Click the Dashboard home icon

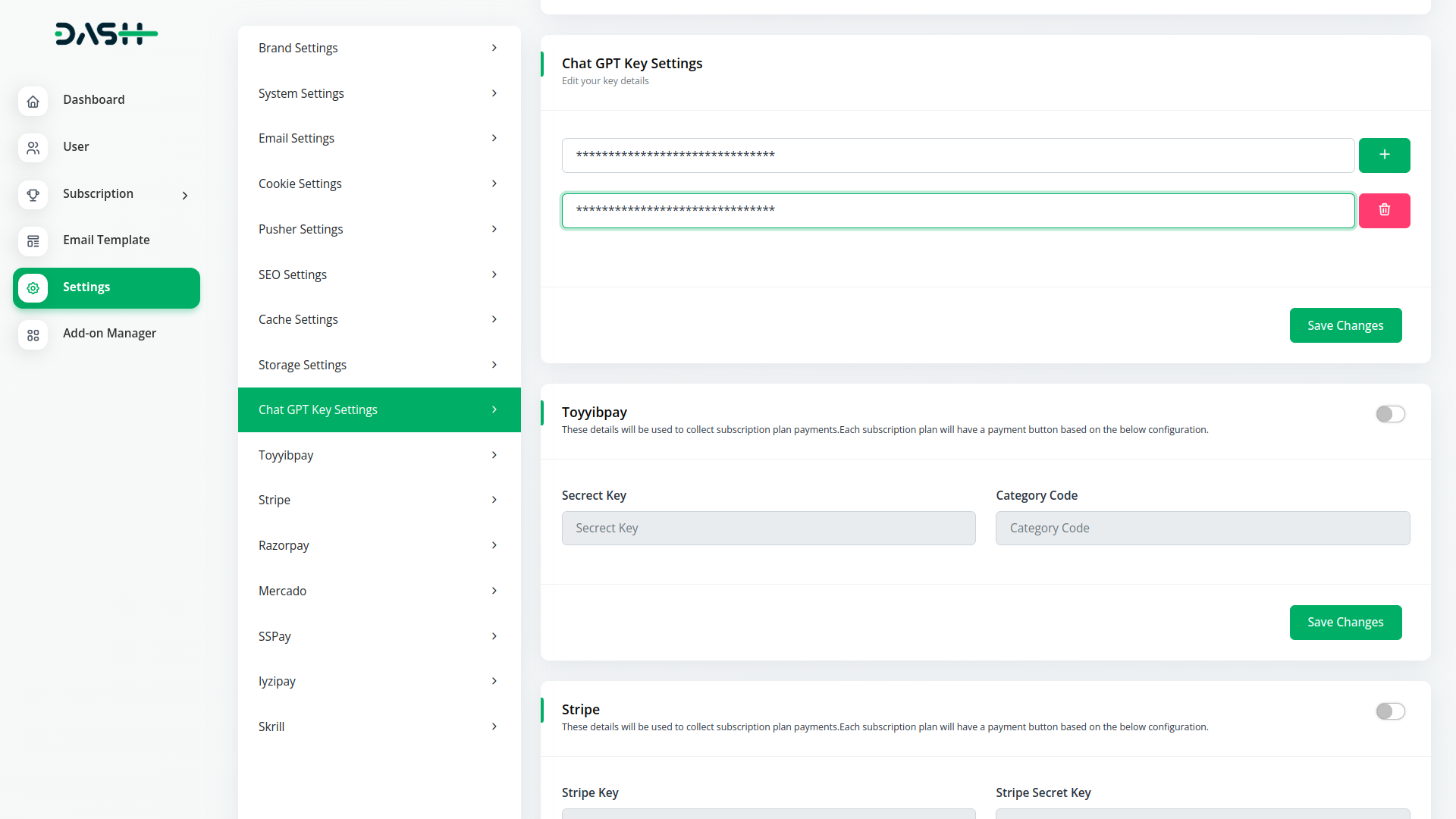33,102
